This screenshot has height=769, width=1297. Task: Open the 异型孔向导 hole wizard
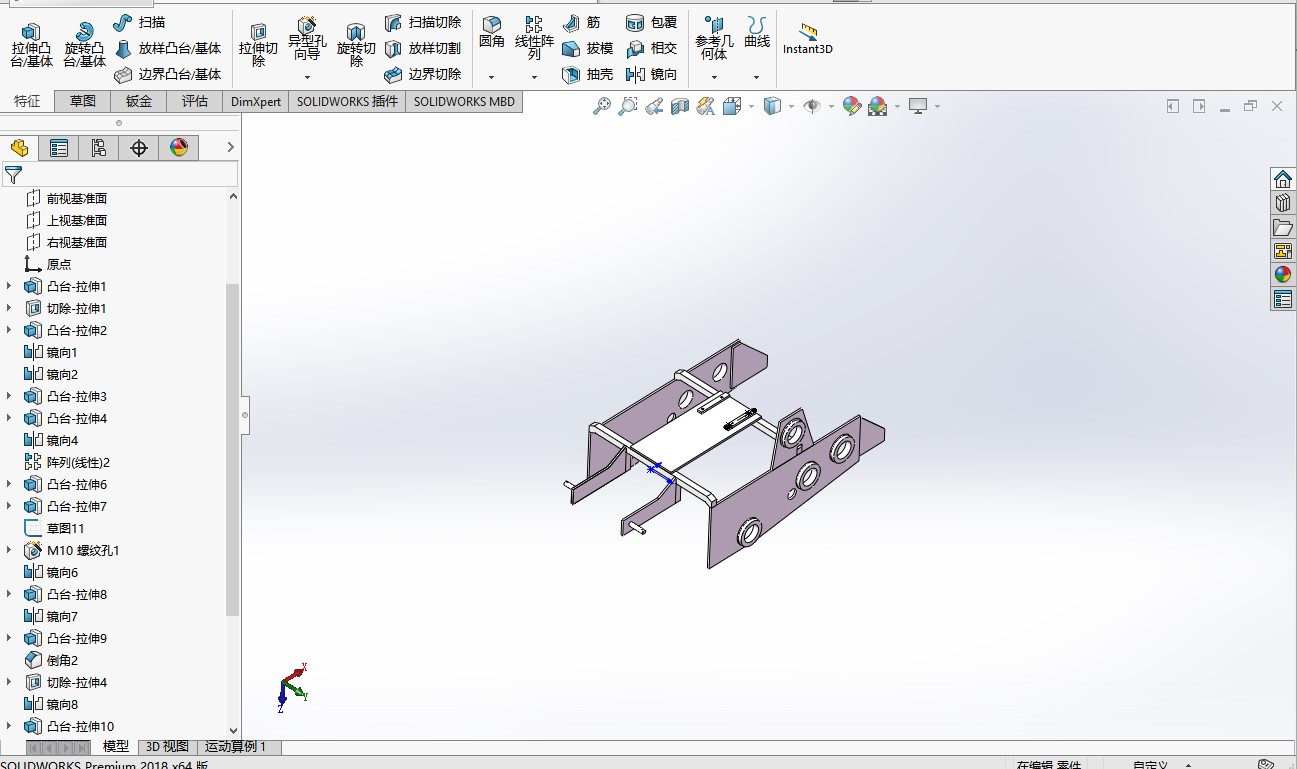pyautogui.click(x=307, y=40)
